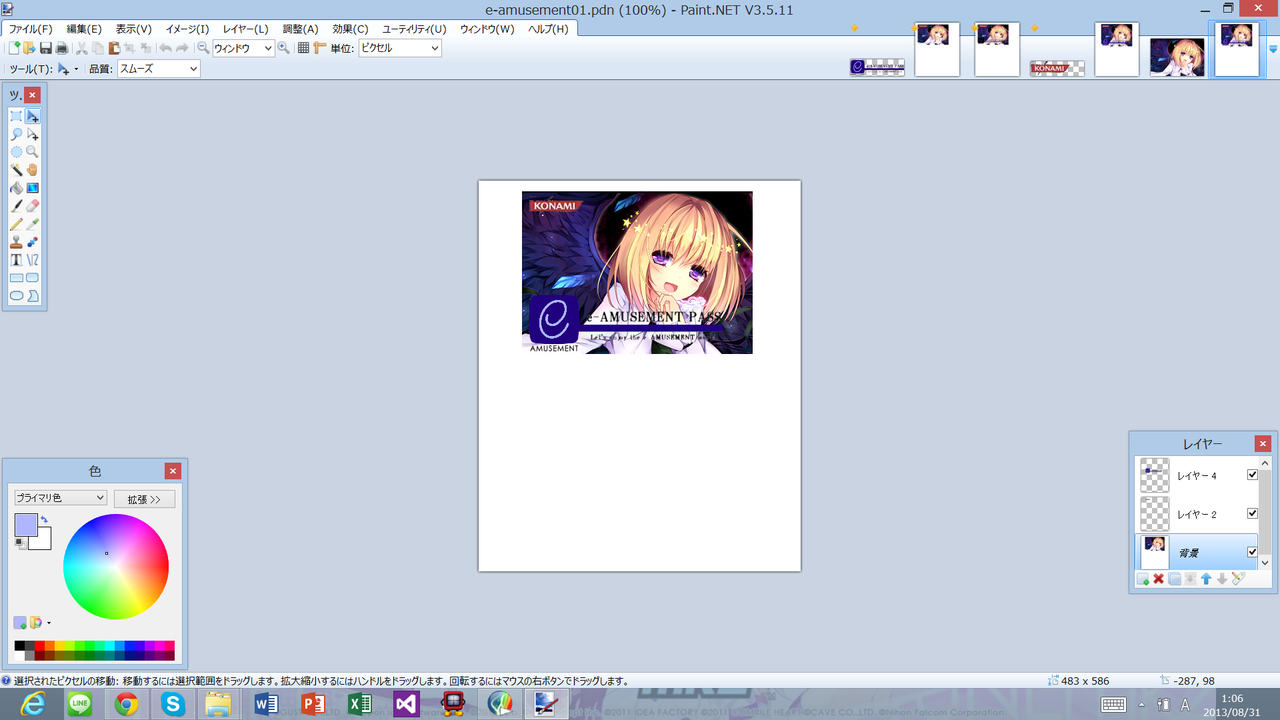1280x720 pixels.
Task: Activate the Text tool
Action: click(16, 260)
